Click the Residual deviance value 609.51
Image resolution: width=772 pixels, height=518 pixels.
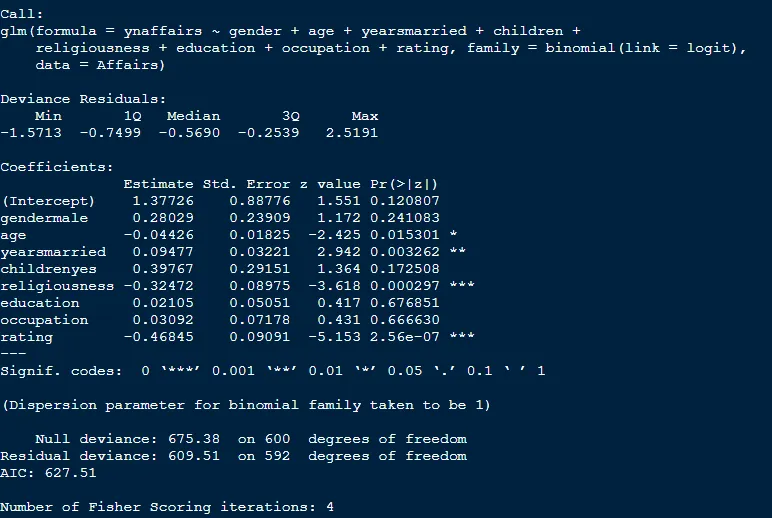tap(203, 456)
